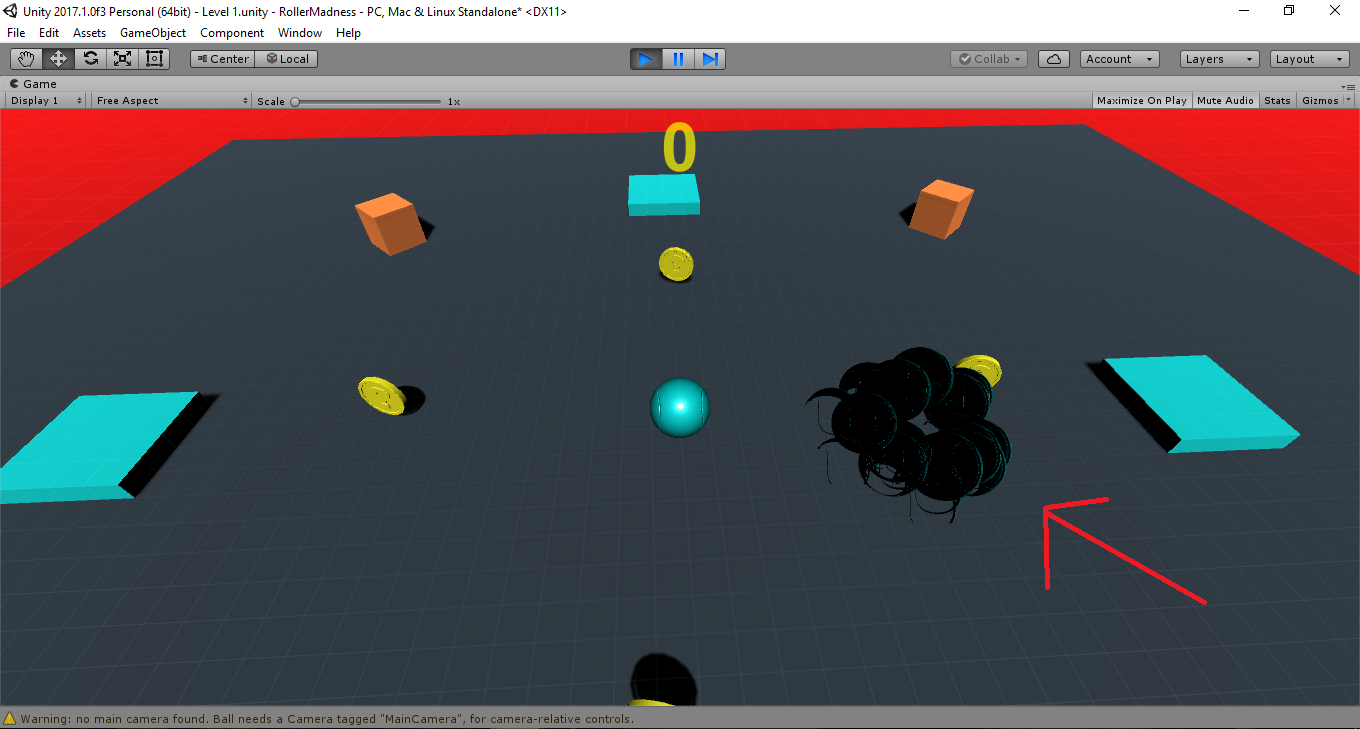Toggle the Stats overlay
This screenshot has height=729, width=1360.
tap(1277, 101)
